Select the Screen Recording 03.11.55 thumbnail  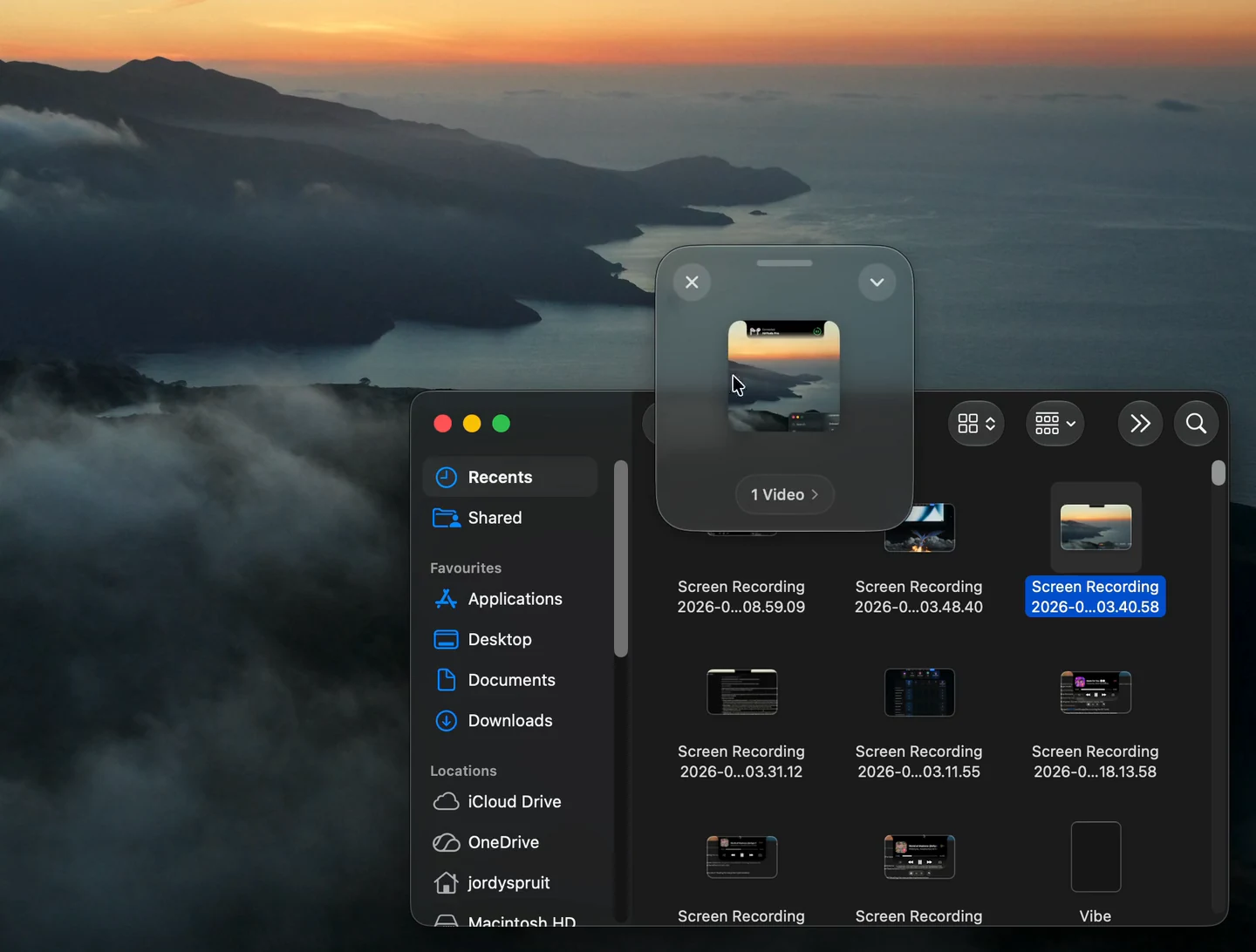coord(919,692)
